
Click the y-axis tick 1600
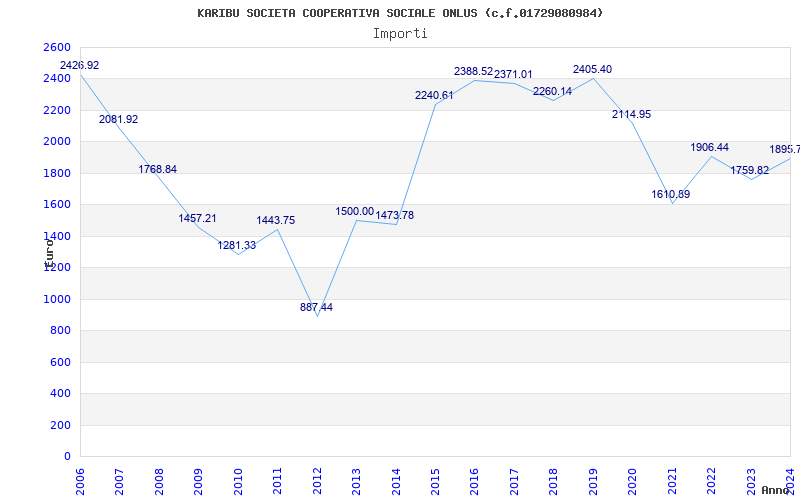tap(58, 205)
